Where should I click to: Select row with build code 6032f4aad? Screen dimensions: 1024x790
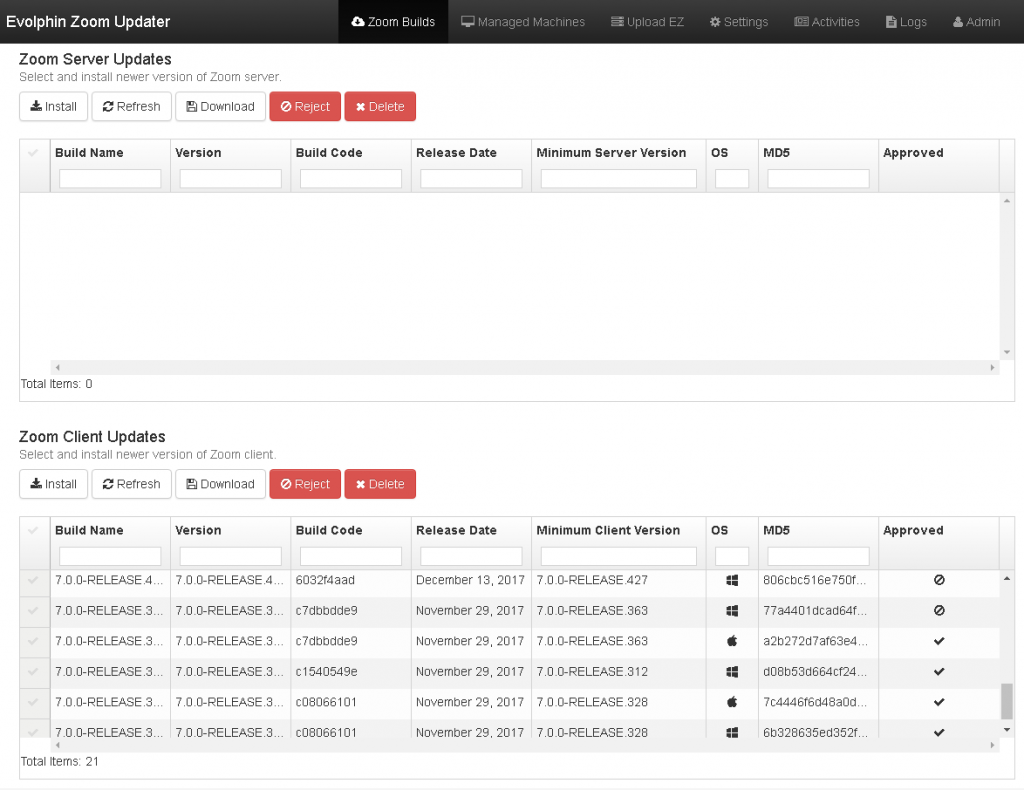(33, 580)
